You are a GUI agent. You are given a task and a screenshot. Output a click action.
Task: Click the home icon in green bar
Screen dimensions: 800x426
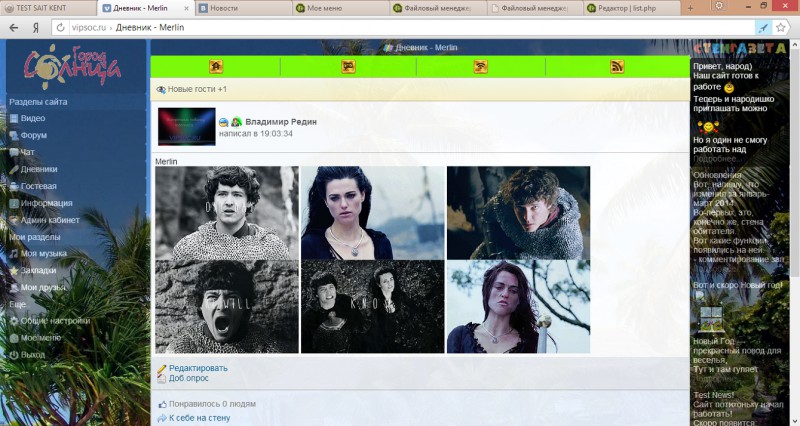[216, 66]
